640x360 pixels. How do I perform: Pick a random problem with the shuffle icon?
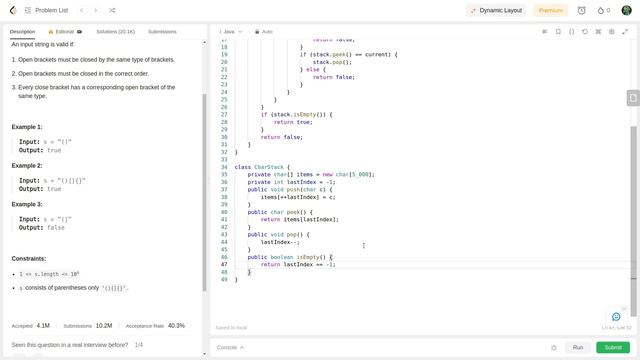pos(112,10)
